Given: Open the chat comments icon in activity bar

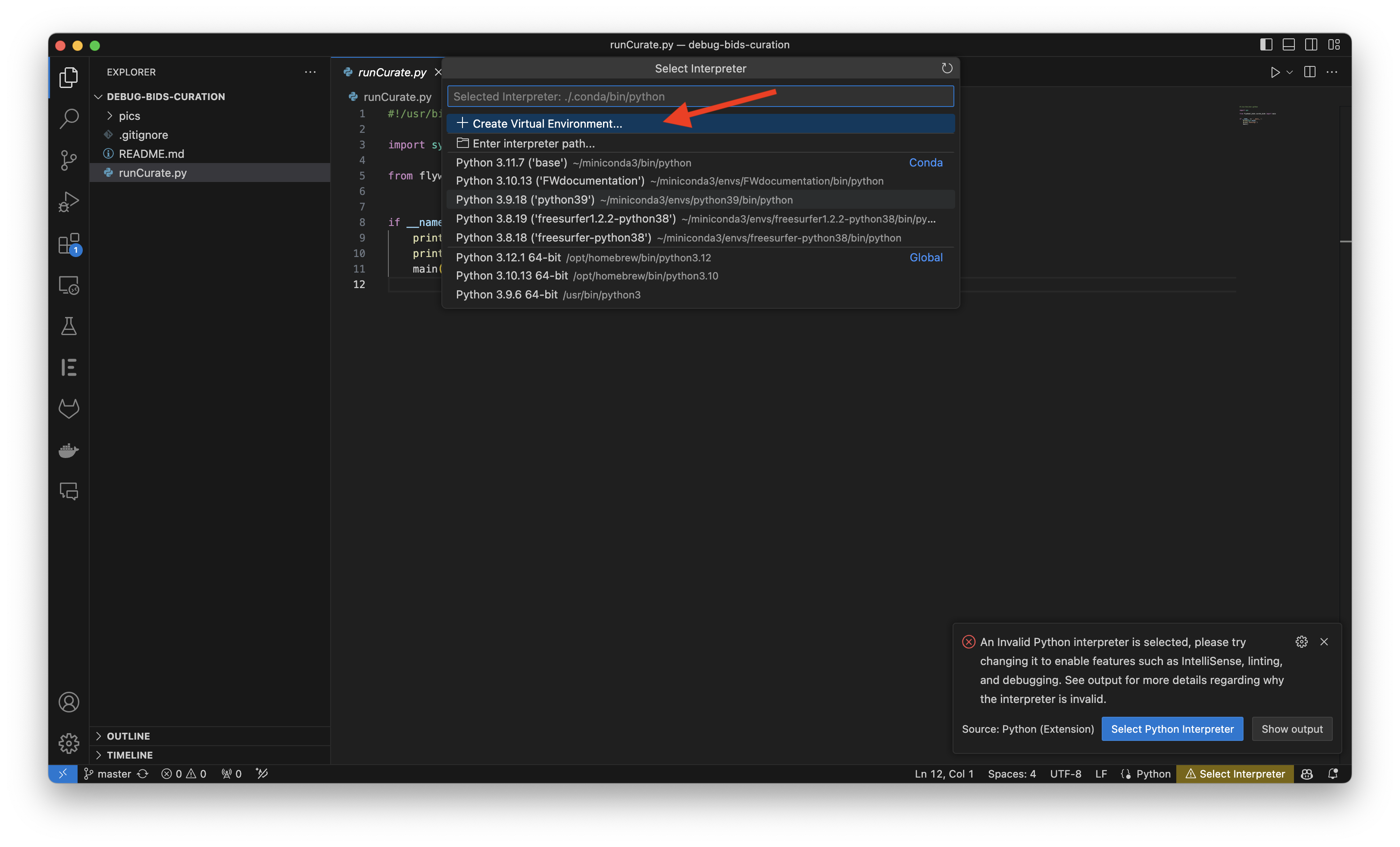Looking at the screenshot, I should pyautogui.click(x=69, y=491).
